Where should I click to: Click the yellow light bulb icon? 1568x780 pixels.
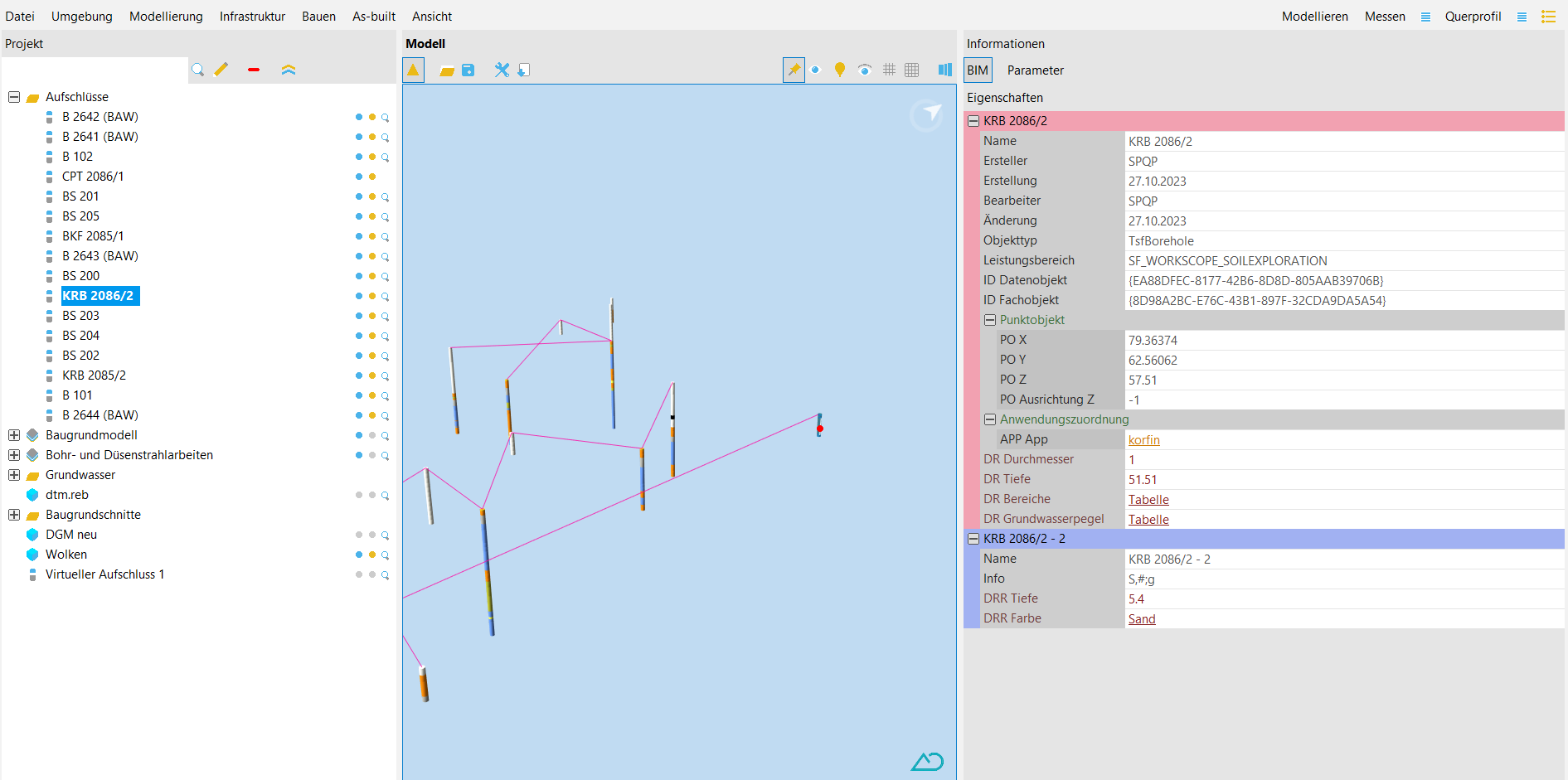coord(840,70)
